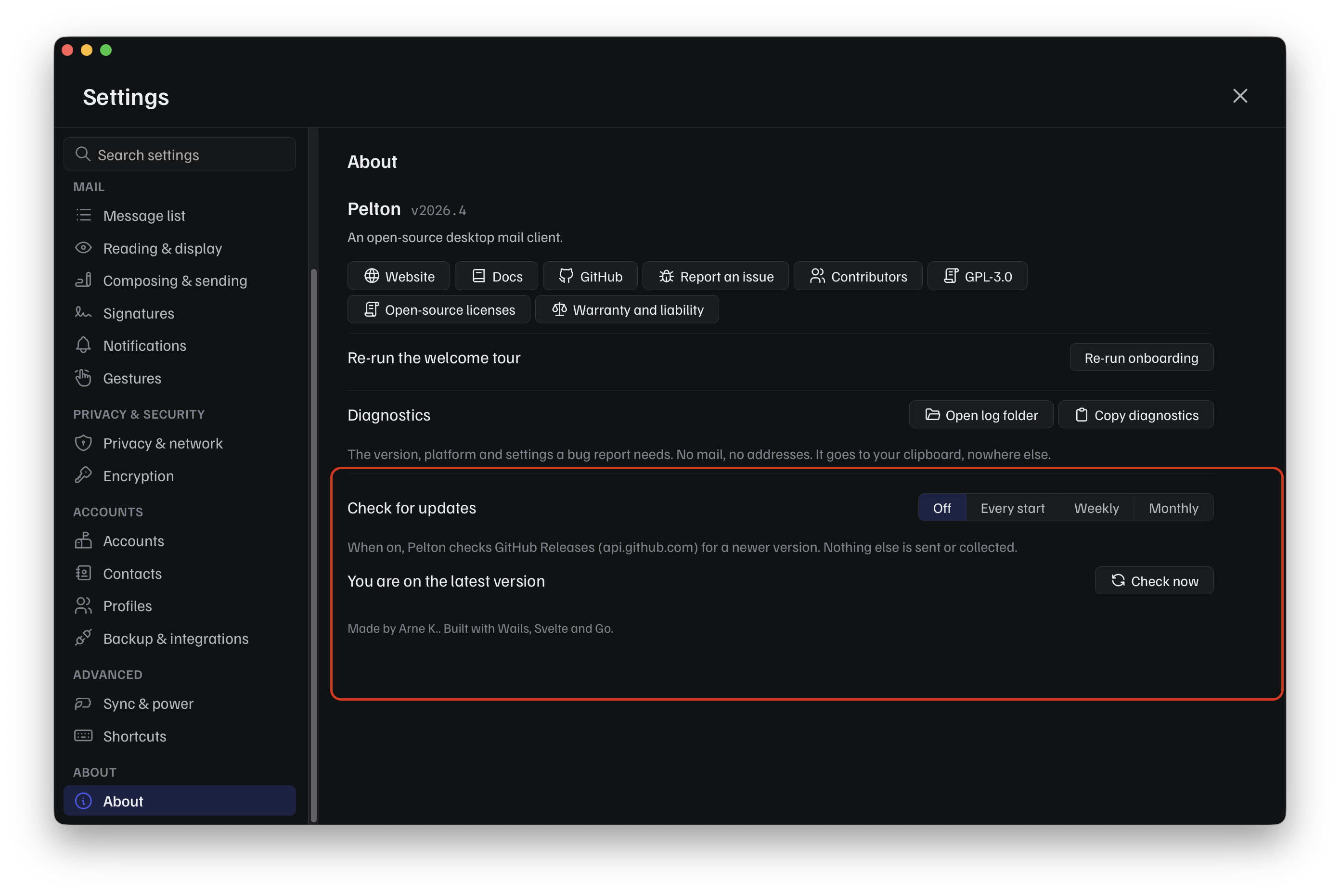This screenshot has height=896, width=1340.
Task: Click the keyboard icon for Shortcuts
Action: pyautogui.click(x=83, y=736)
